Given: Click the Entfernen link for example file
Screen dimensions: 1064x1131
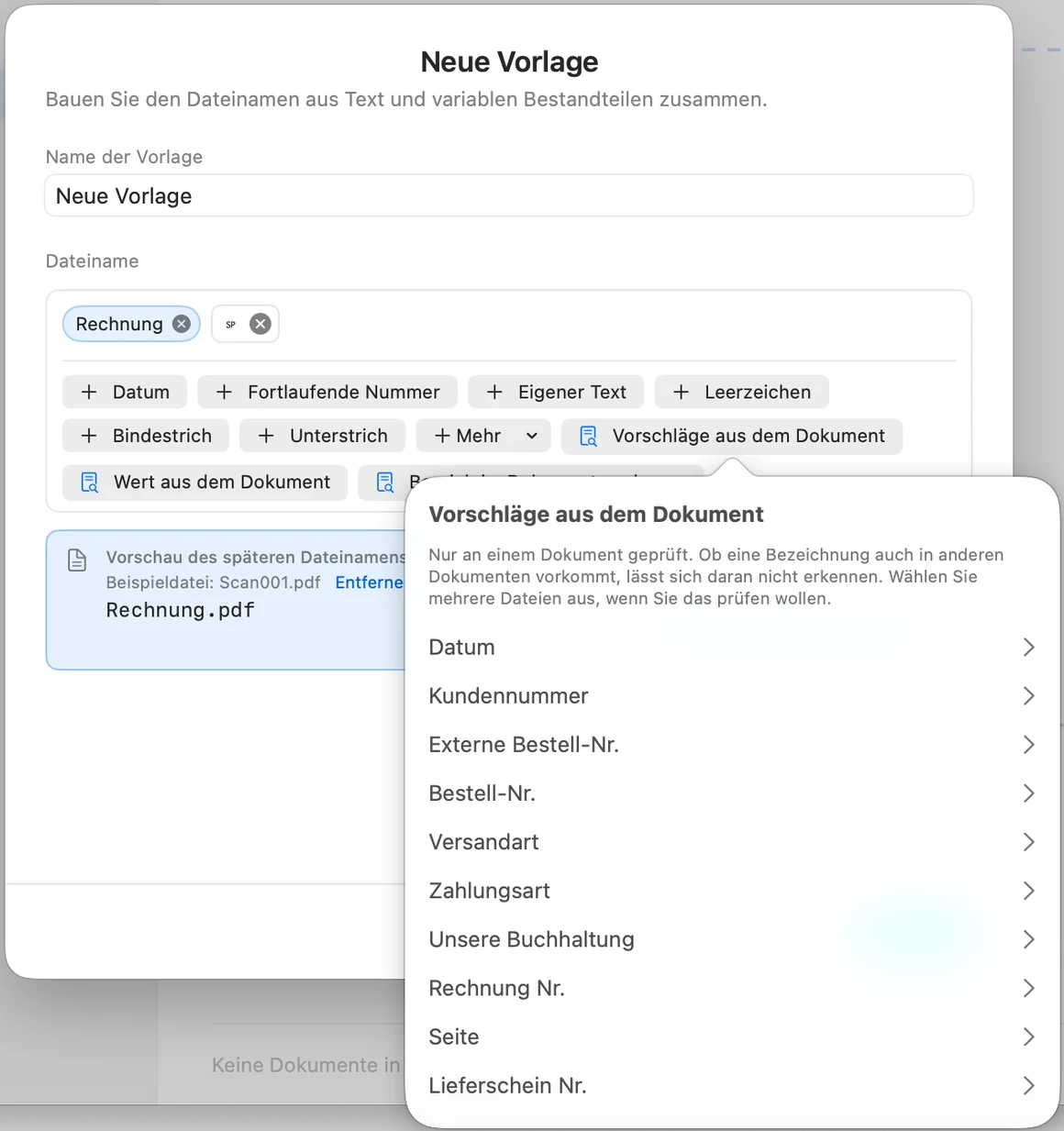Looking at the screenshot, I should point(370,582).
